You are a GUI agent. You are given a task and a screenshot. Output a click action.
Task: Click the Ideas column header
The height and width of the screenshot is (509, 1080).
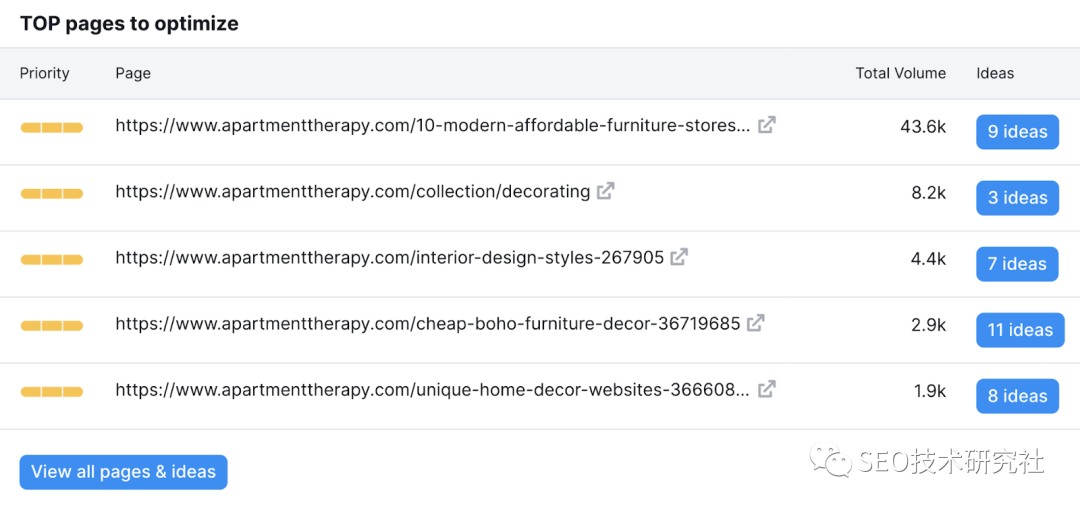995,73
